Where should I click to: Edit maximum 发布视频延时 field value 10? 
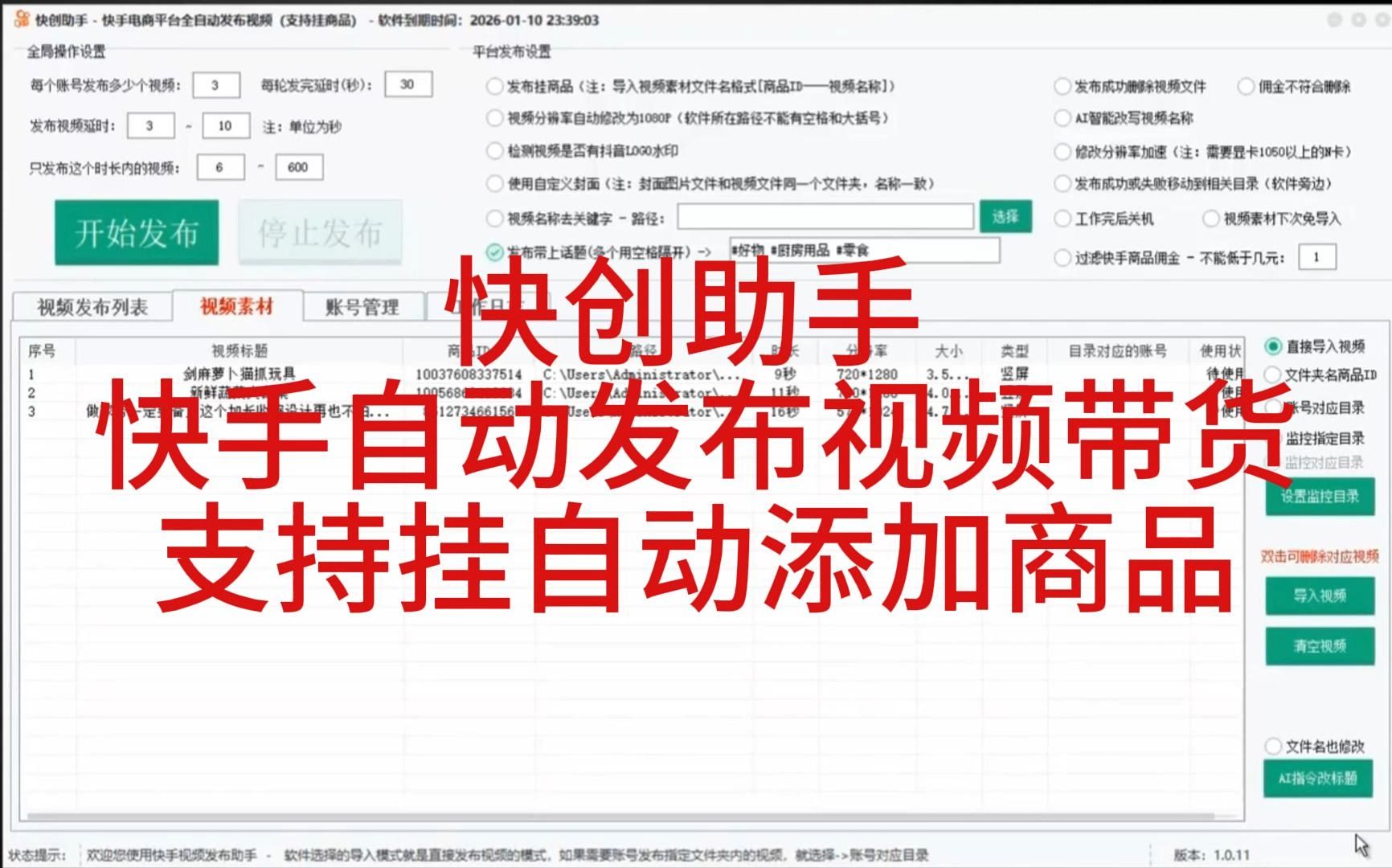coord(226,125)
